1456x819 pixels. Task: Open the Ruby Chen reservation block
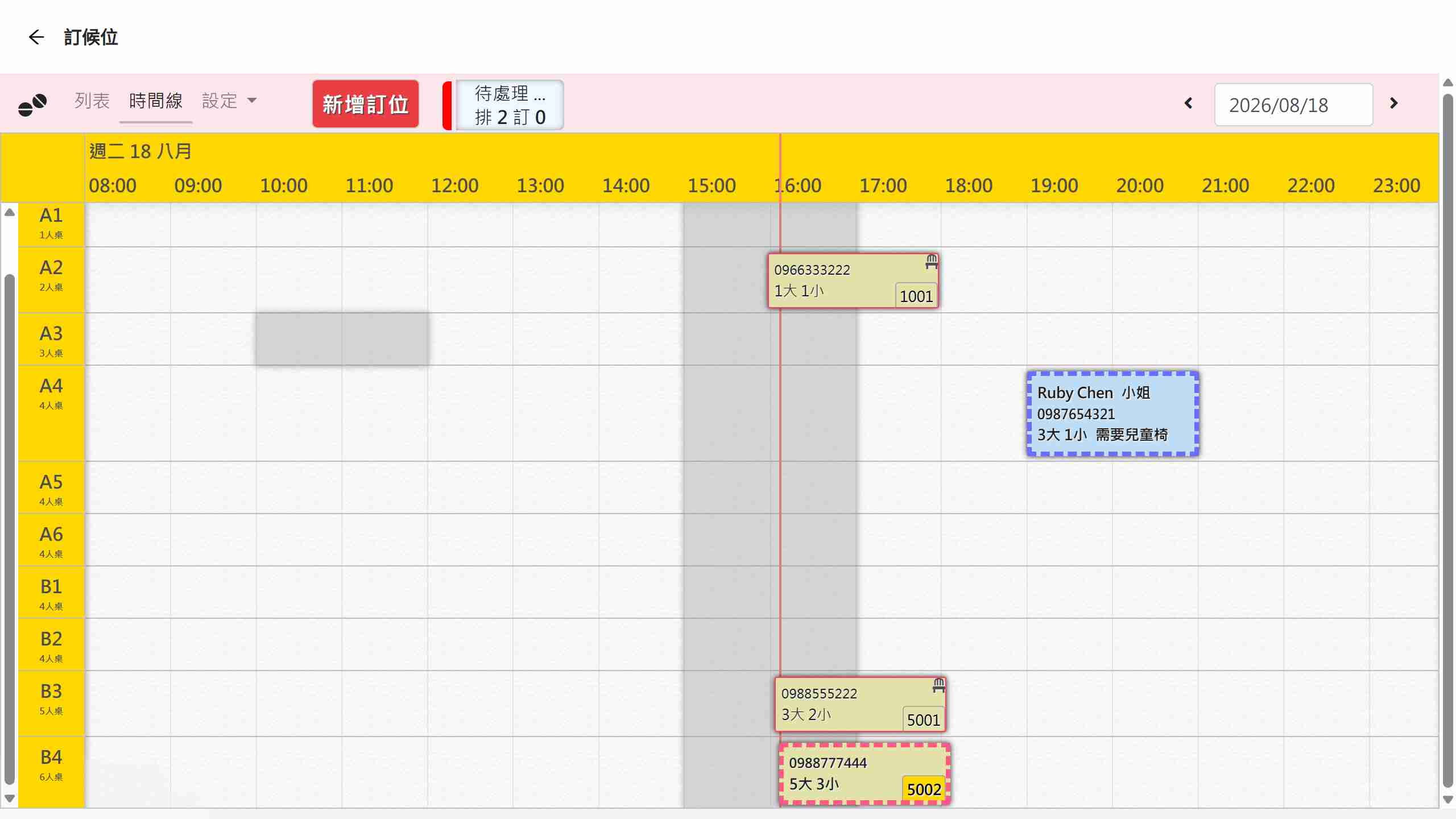pos(1112,414)
